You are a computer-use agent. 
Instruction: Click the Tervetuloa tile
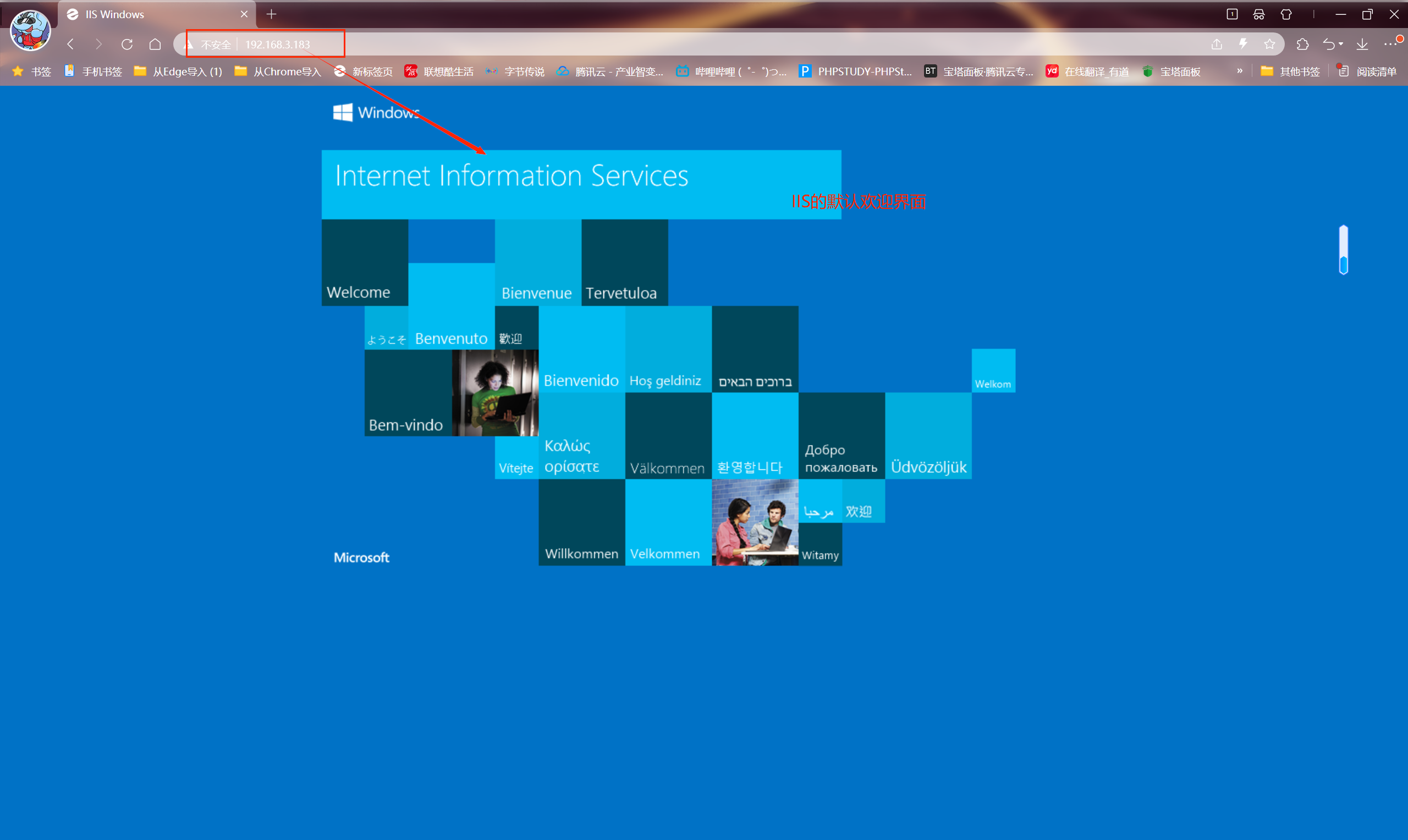(x=624, y=263)
